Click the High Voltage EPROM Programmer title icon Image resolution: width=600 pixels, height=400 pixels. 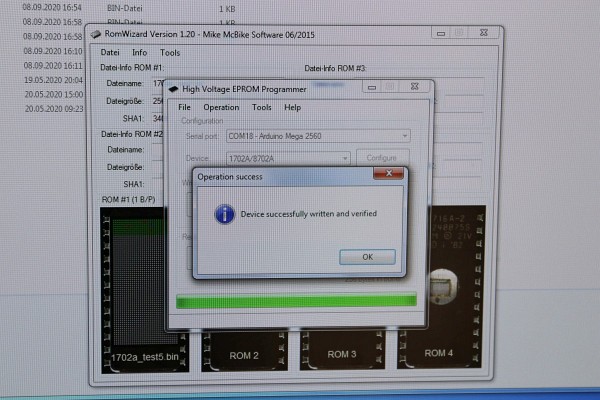(174, 88)
